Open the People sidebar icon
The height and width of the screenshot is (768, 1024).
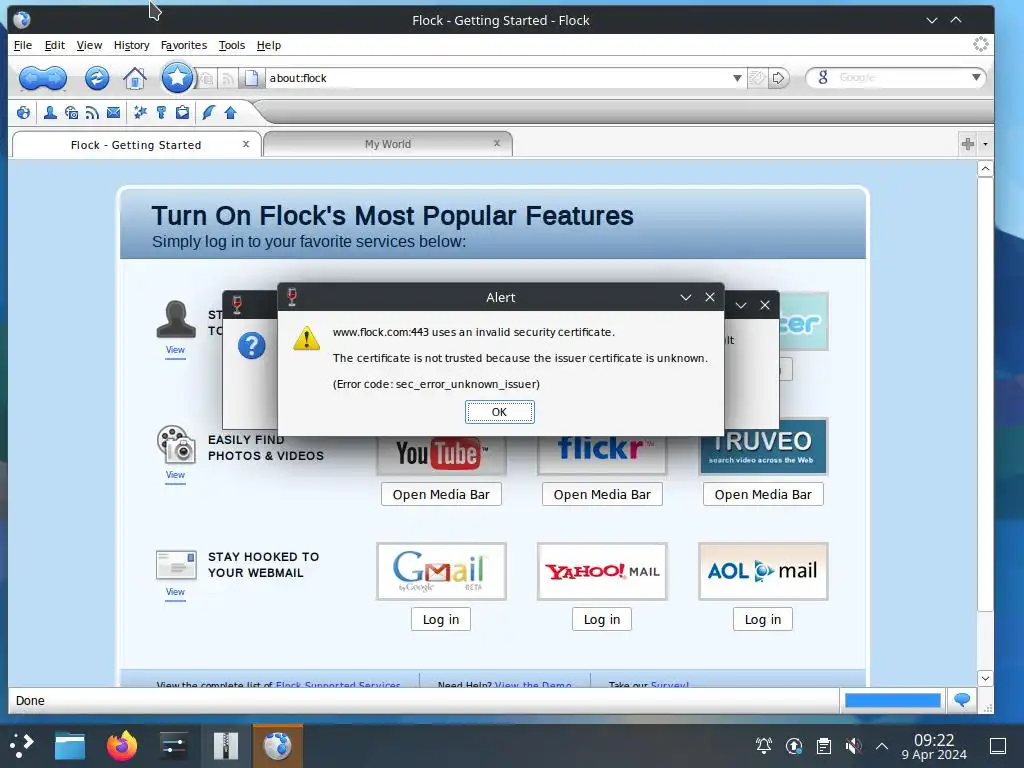50,113
